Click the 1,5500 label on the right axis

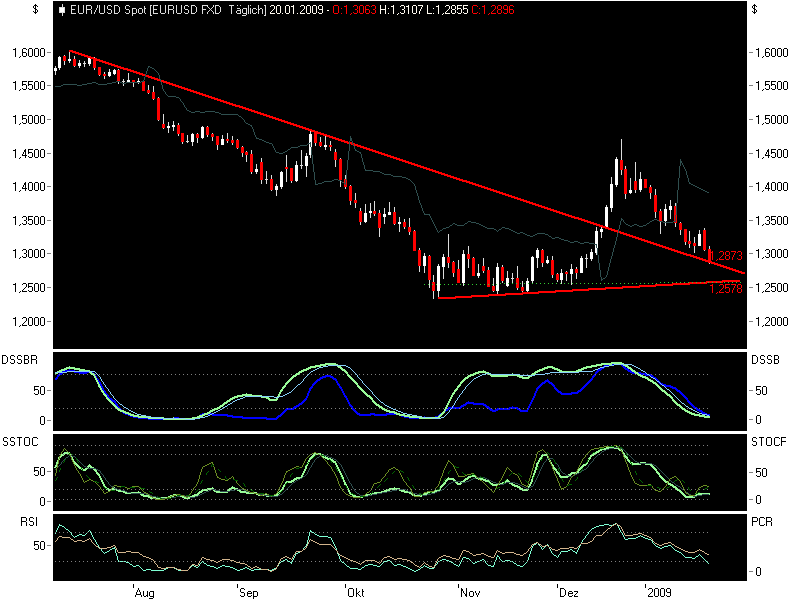pos(772,86)
